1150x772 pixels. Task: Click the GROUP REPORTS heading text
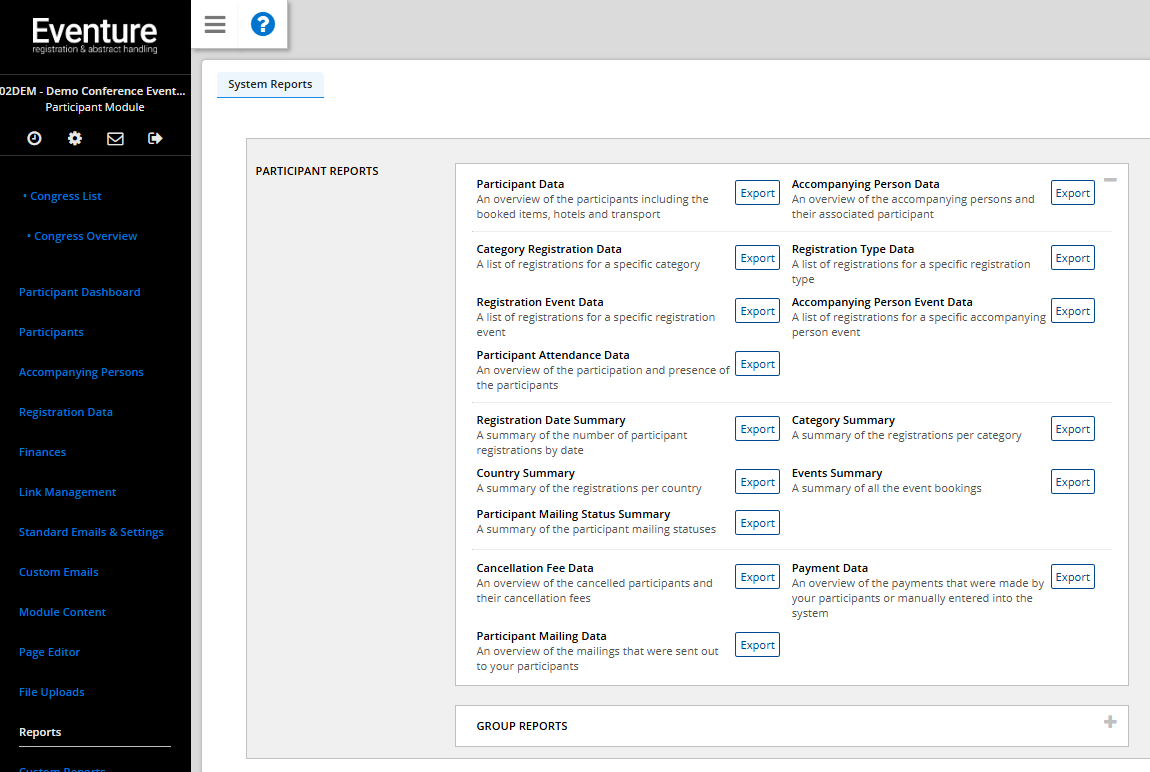pos(521,726)
